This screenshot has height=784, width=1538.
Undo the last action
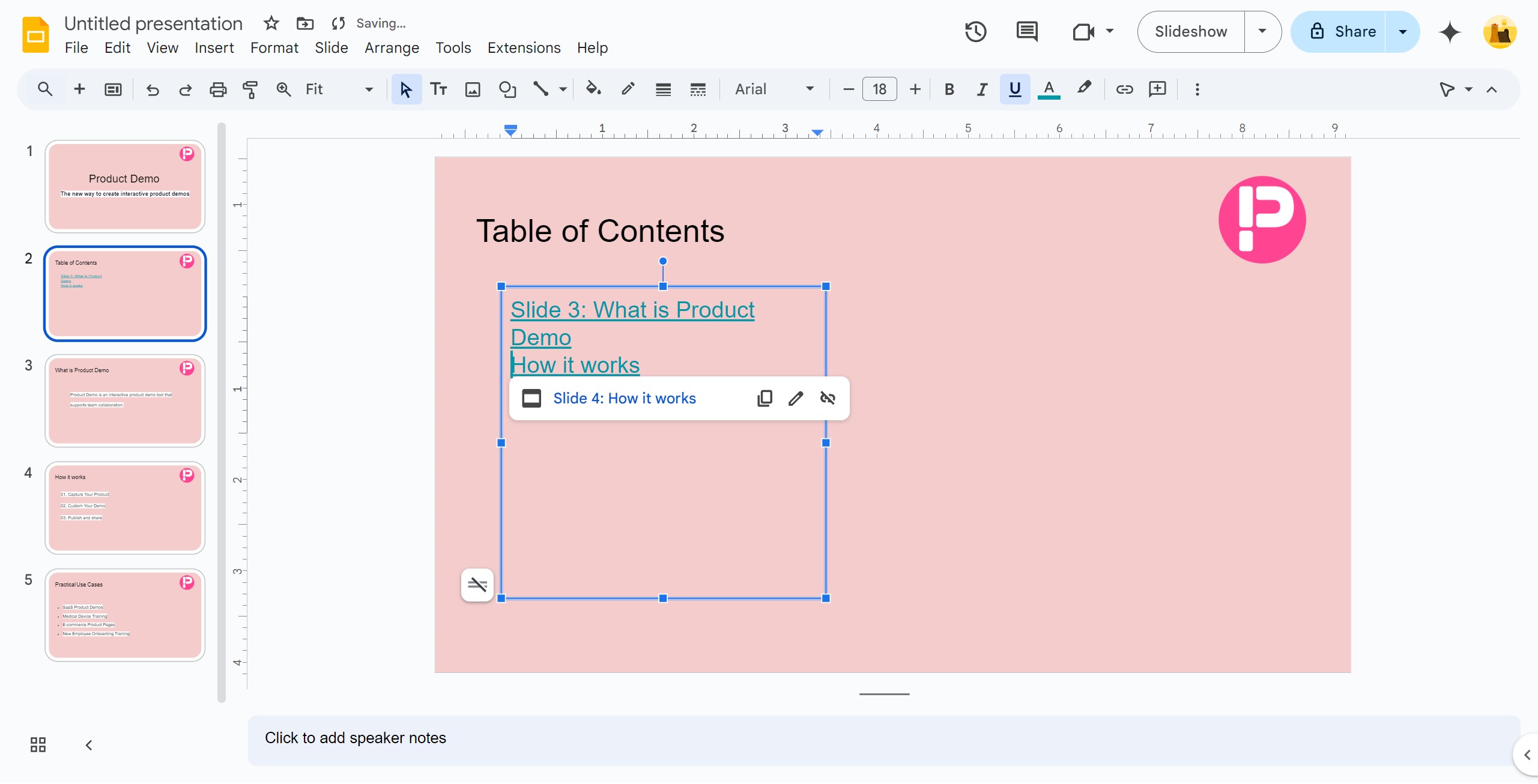[153, 89]
